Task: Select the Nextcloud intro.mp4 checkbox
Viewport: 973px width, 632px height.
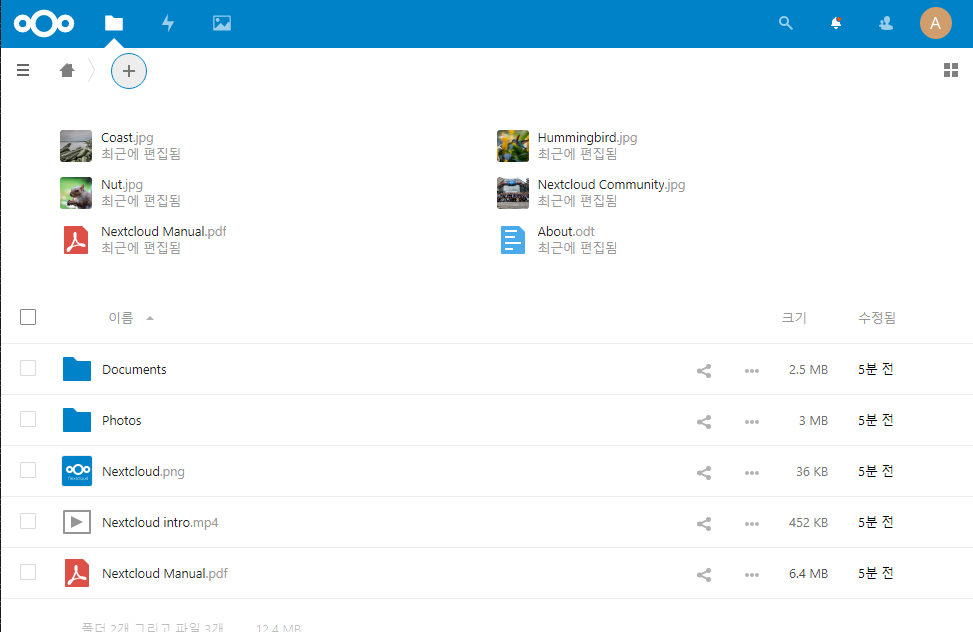Action: click(x=28, y=521)
